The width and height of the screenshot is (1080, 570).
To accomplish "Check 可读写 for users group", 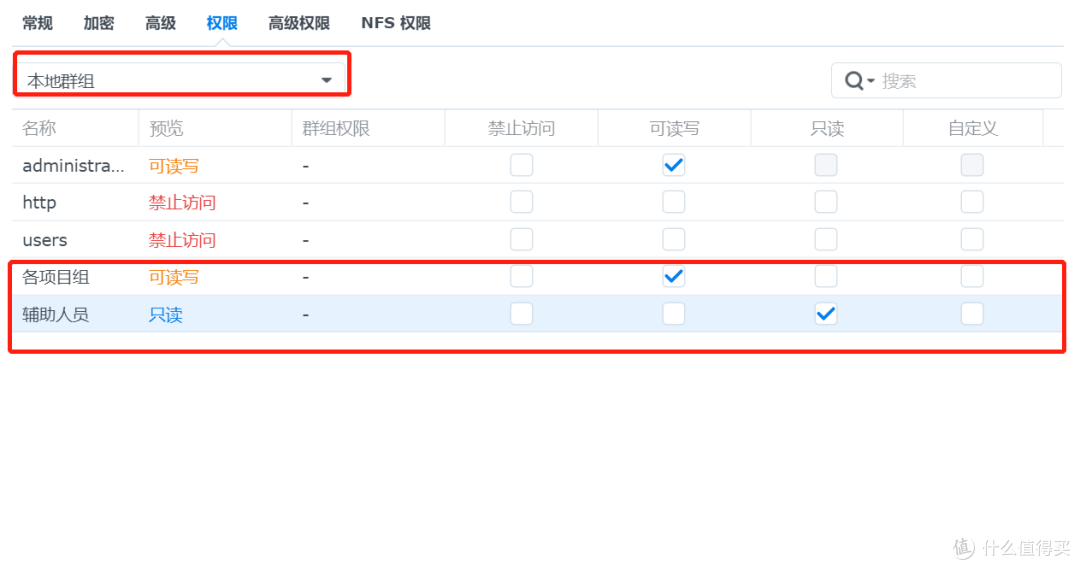I will 674,240.
